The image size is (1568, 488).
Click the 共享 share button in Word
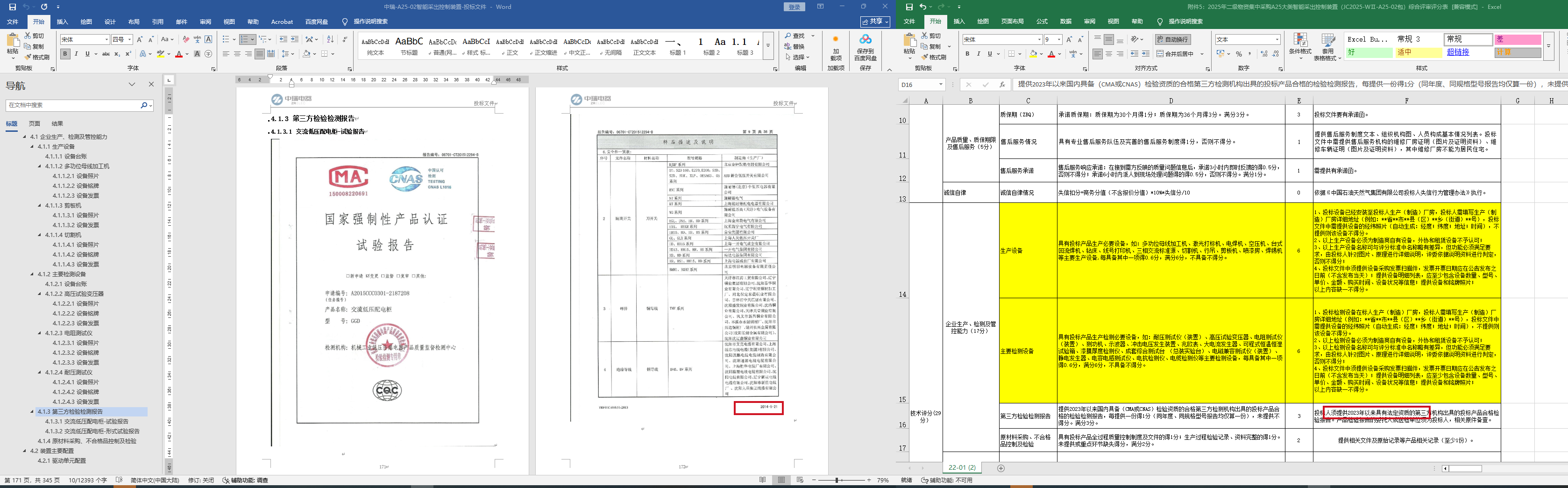pos(875,22)
